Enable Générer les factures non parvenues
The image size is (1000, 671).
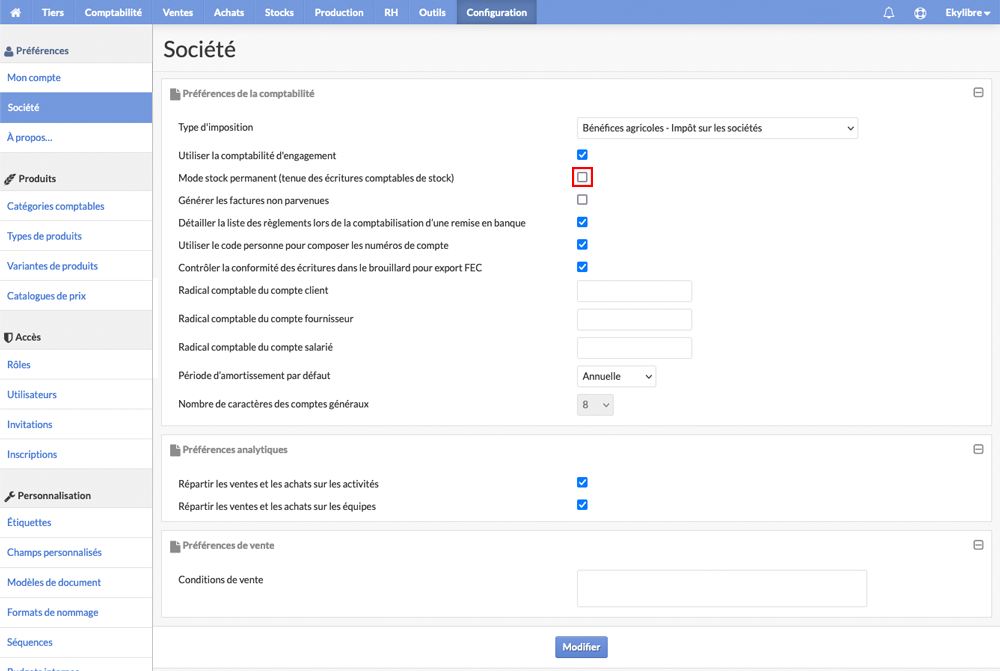pos(582,200)
